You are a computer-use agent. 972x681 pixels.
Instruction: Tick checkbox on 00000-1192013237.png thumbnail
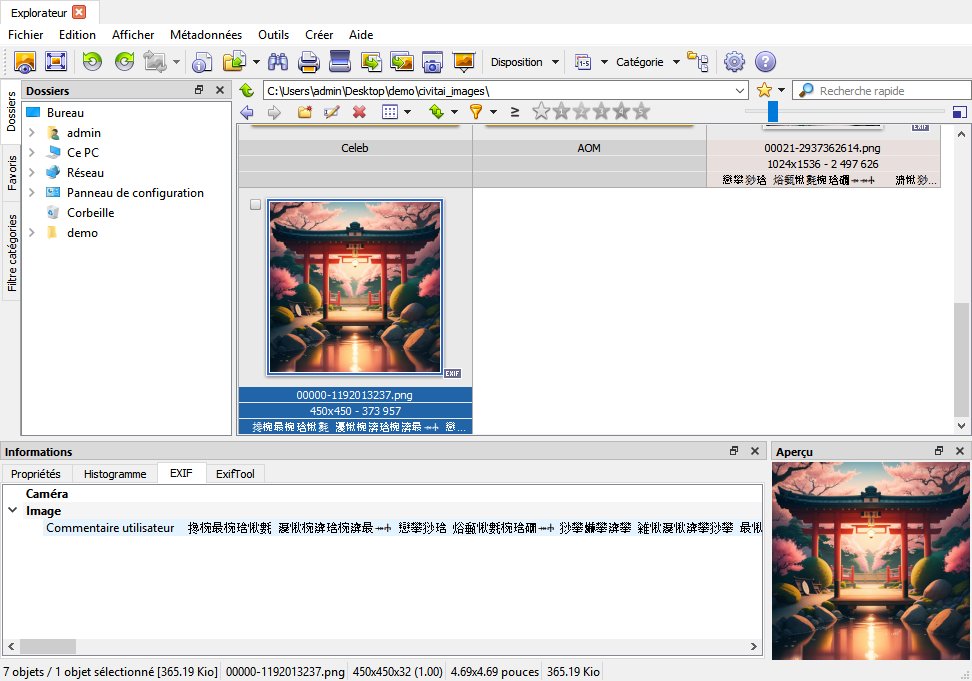click(x=255, y=204)
